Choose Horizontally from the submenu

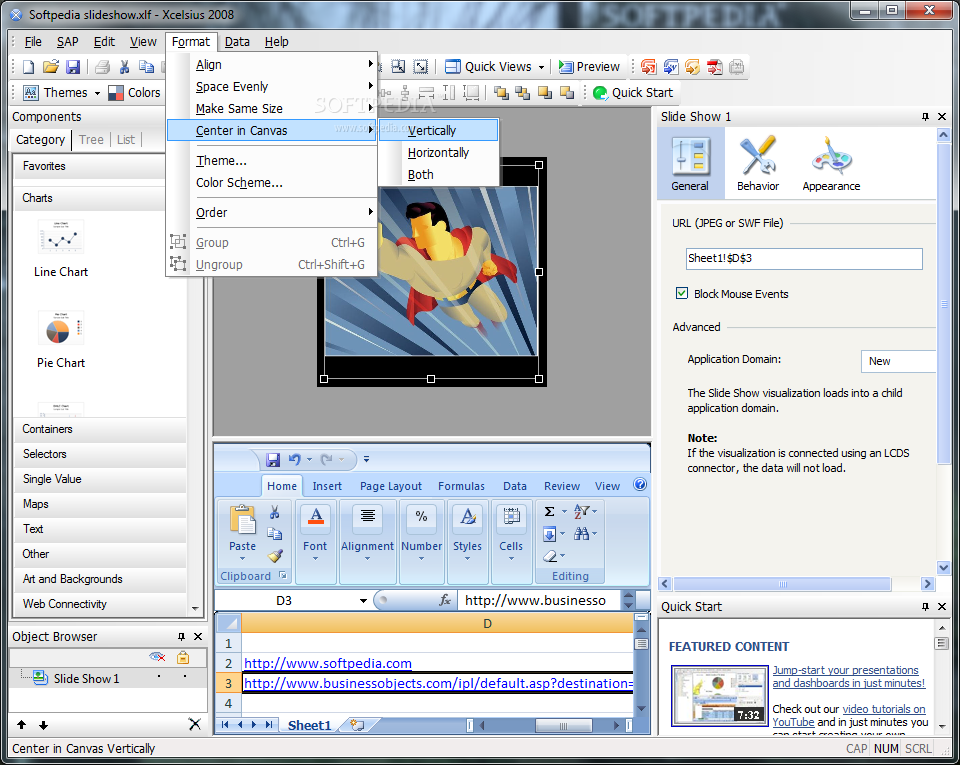point(438,152)
